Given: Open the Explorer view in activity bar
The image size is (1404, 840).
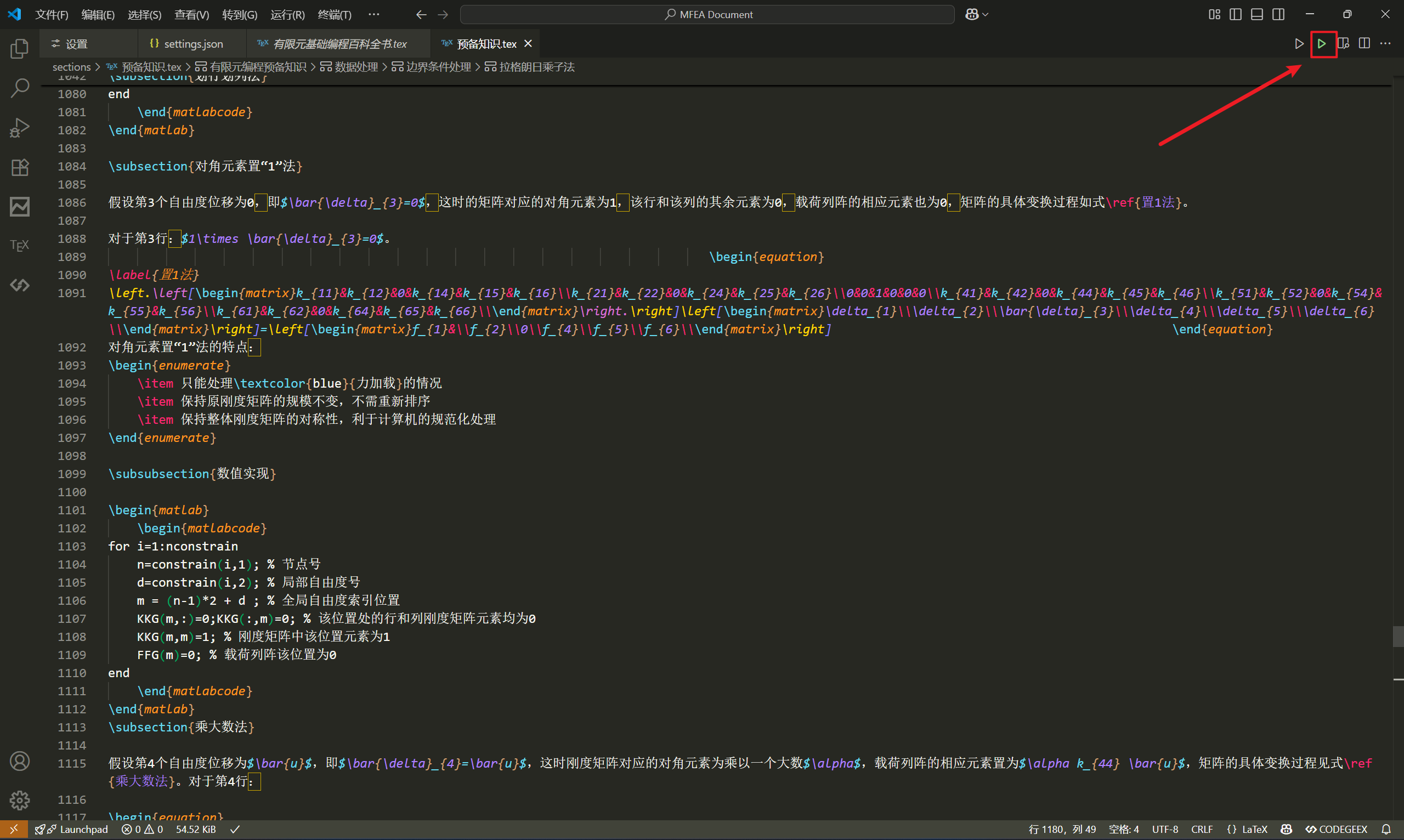Looking at the screenshot, I should pos(19,49).
